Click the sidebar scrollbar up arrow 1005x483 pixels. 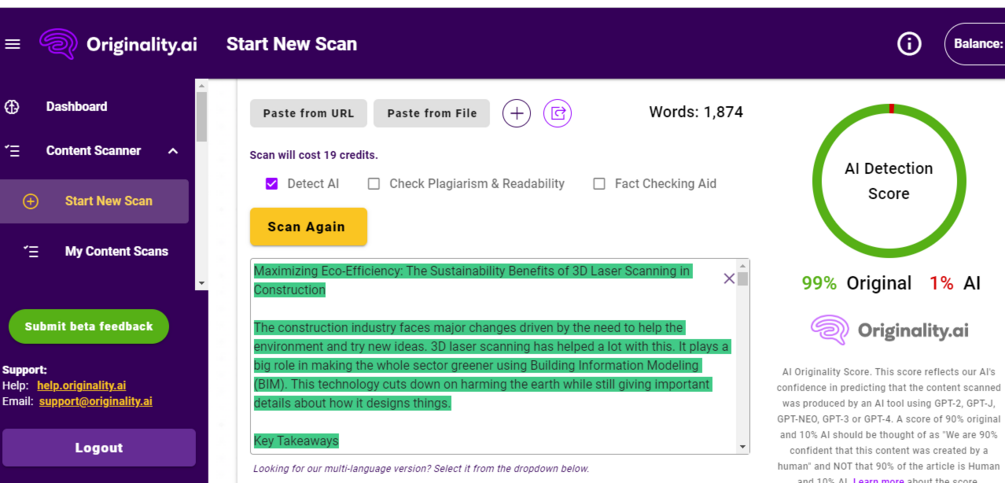tap(202, 85)
